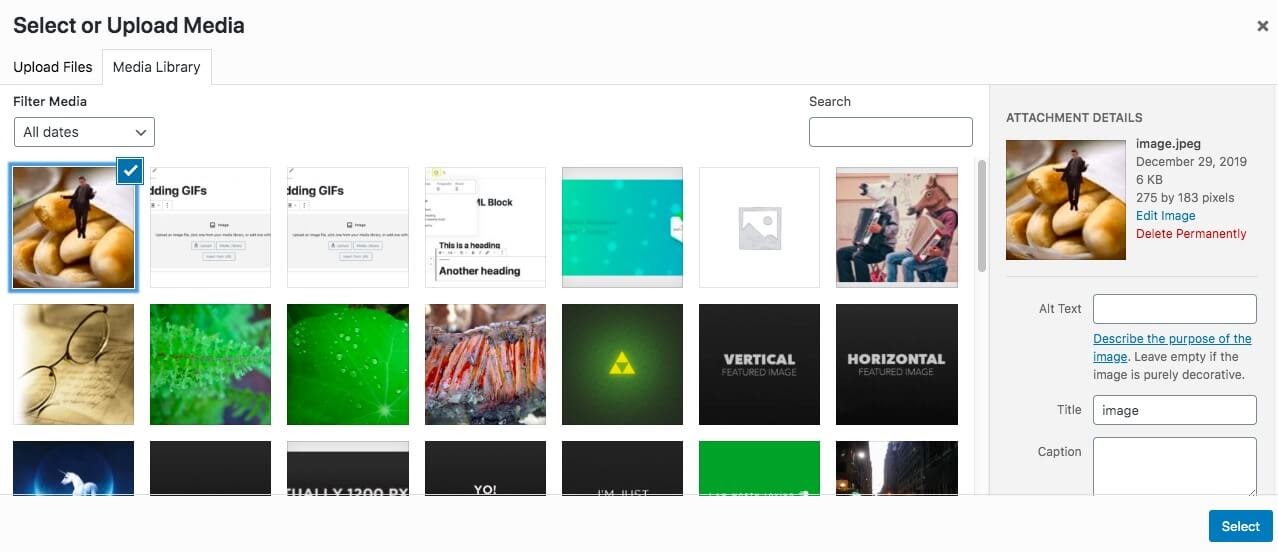This screenshot has height=552, width=1278.
Task: Select the green leaf with droplets thumbnail
Action: 347,365
